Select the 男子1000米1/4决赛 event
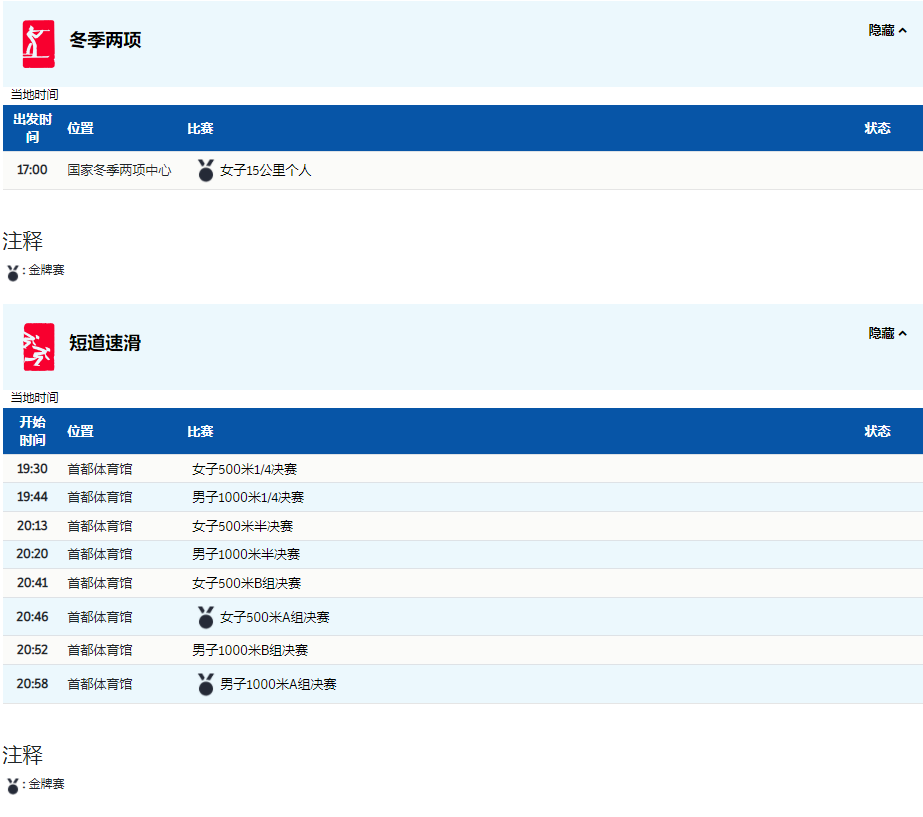 248,497
